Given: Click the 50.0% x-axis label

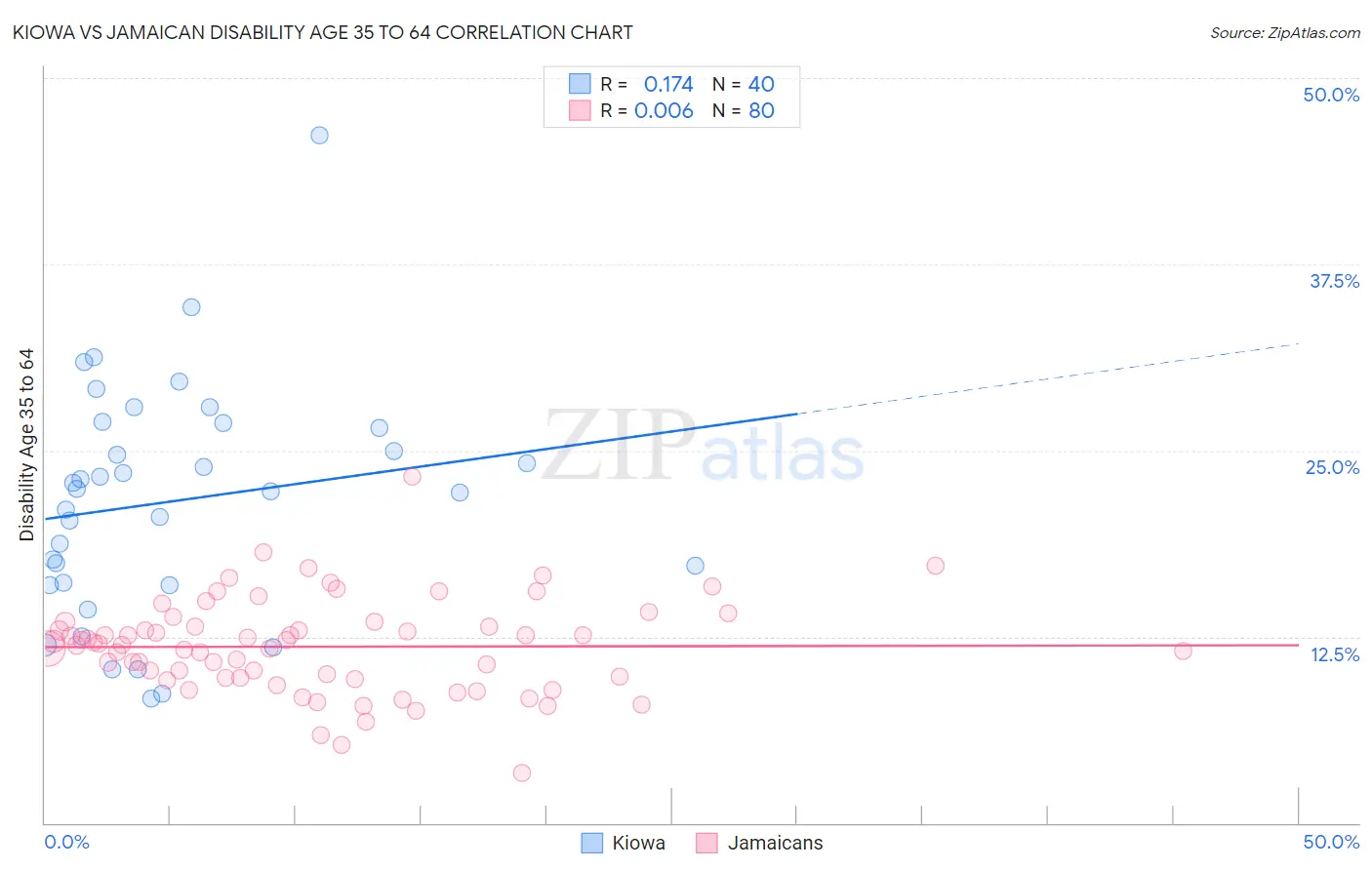Looking at the screenshot, I should 1331,842.
